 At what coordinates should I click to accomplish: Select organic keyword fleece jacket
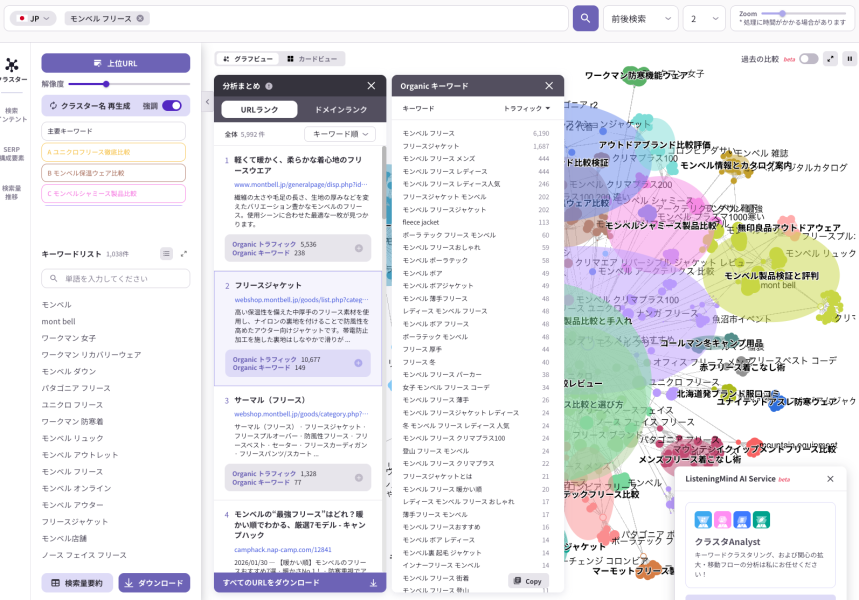[x=421, y=222]
